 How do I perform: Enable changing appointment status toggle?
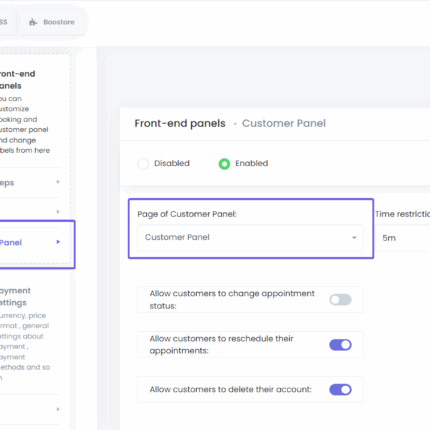[x=340, y=300]
